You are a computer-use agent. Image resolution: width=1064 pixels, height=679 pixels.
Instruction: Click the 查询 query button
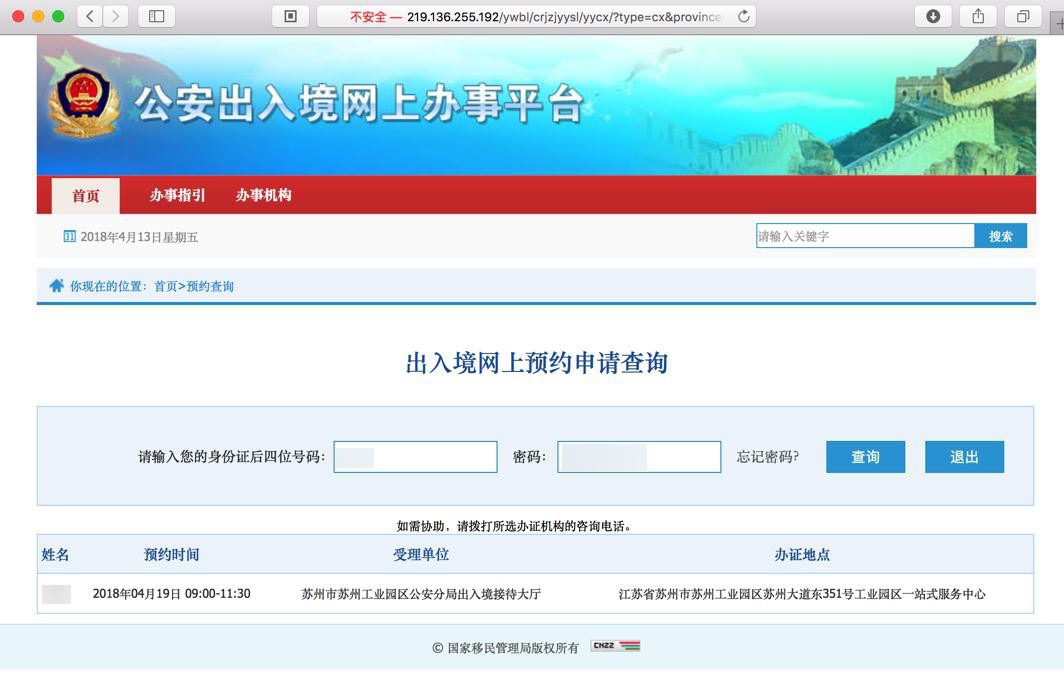coord(865,457)
